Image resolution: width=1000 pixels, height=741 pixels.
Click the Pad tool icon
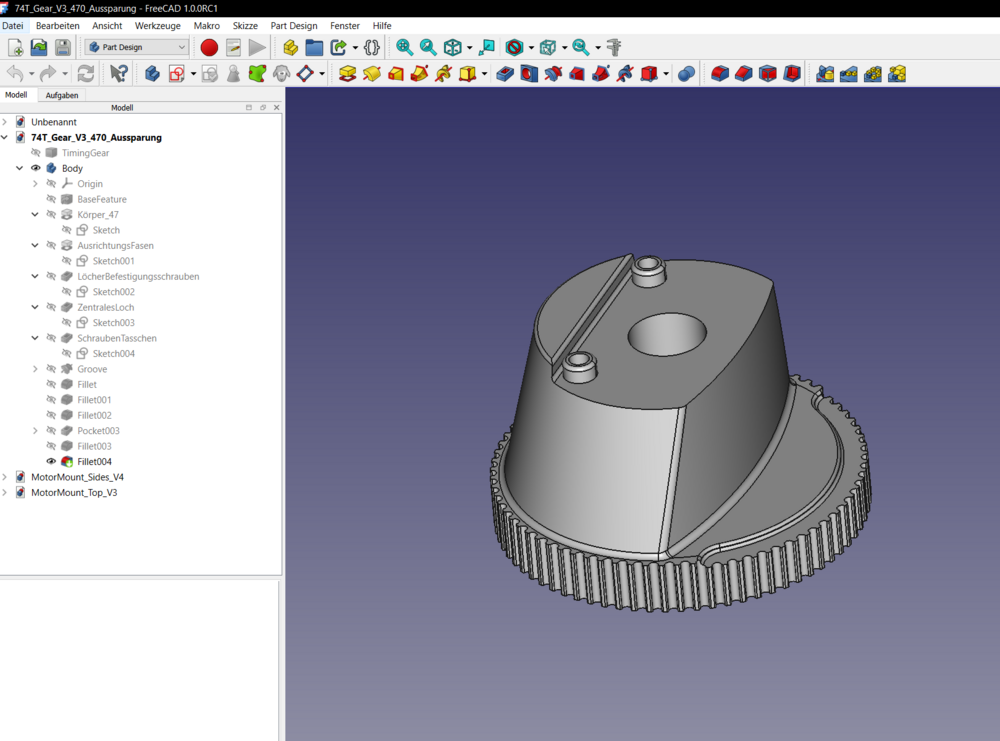pyautogui.click(x=347, y=74)
